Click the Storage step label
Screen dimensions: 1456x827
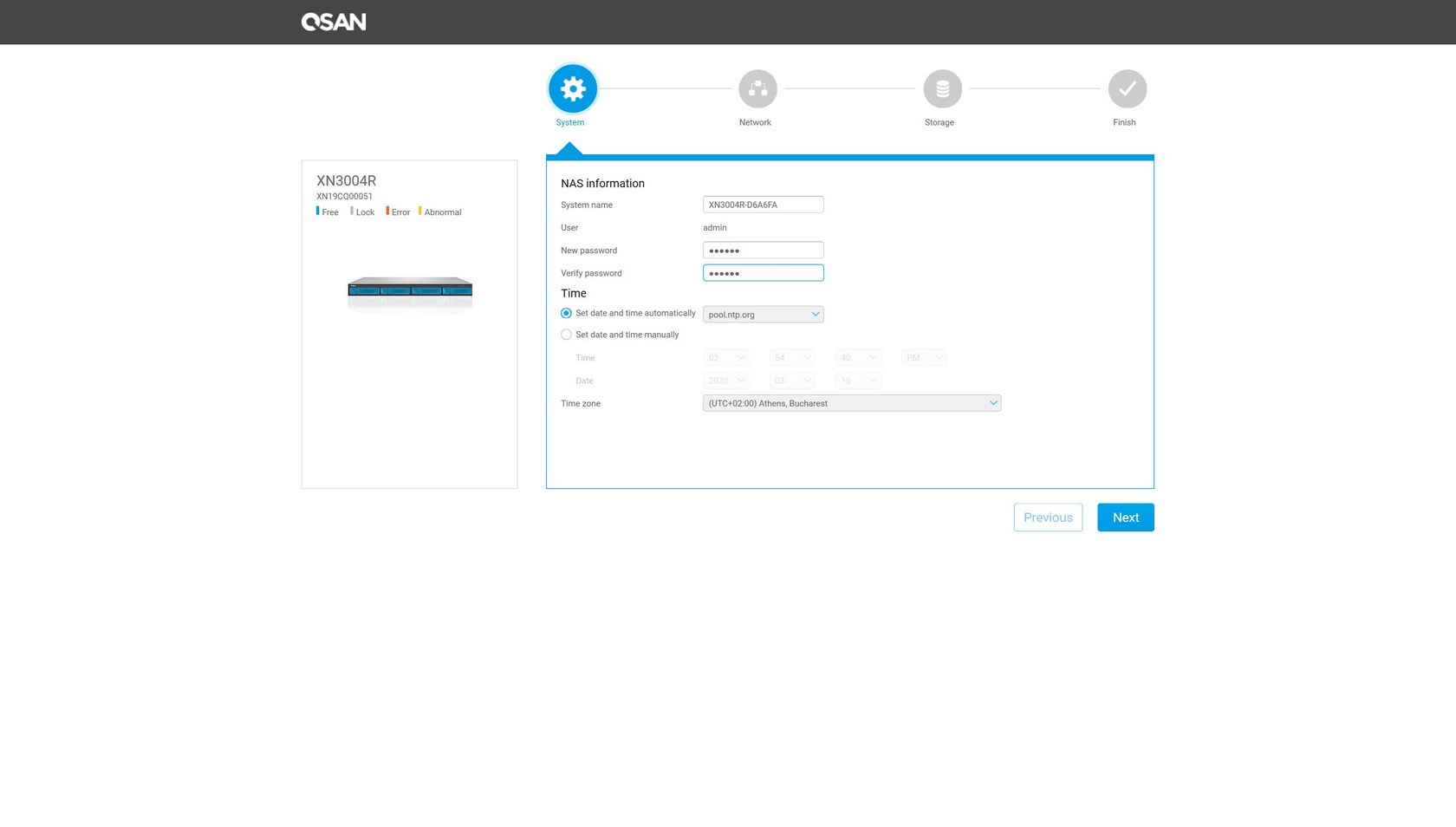939,122
